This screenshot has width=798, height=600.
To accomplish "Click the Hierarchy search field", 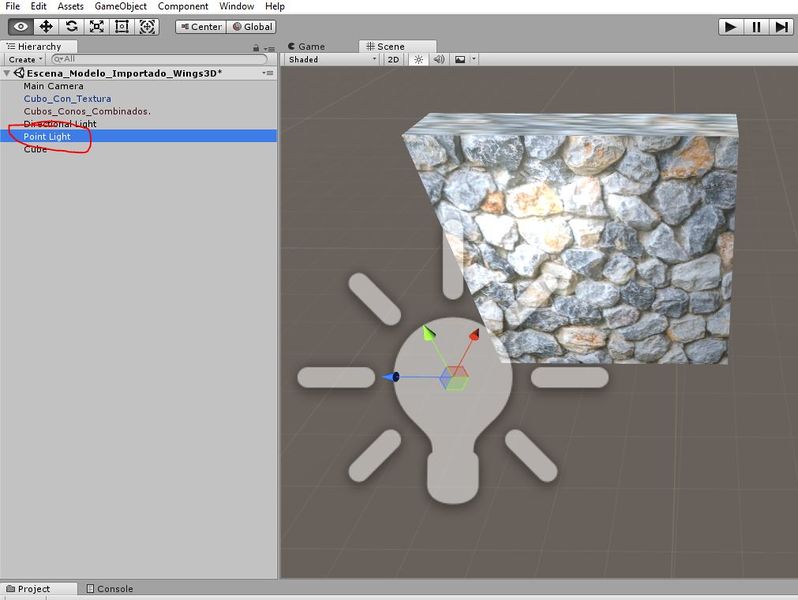I will click(x=159, y=59).
